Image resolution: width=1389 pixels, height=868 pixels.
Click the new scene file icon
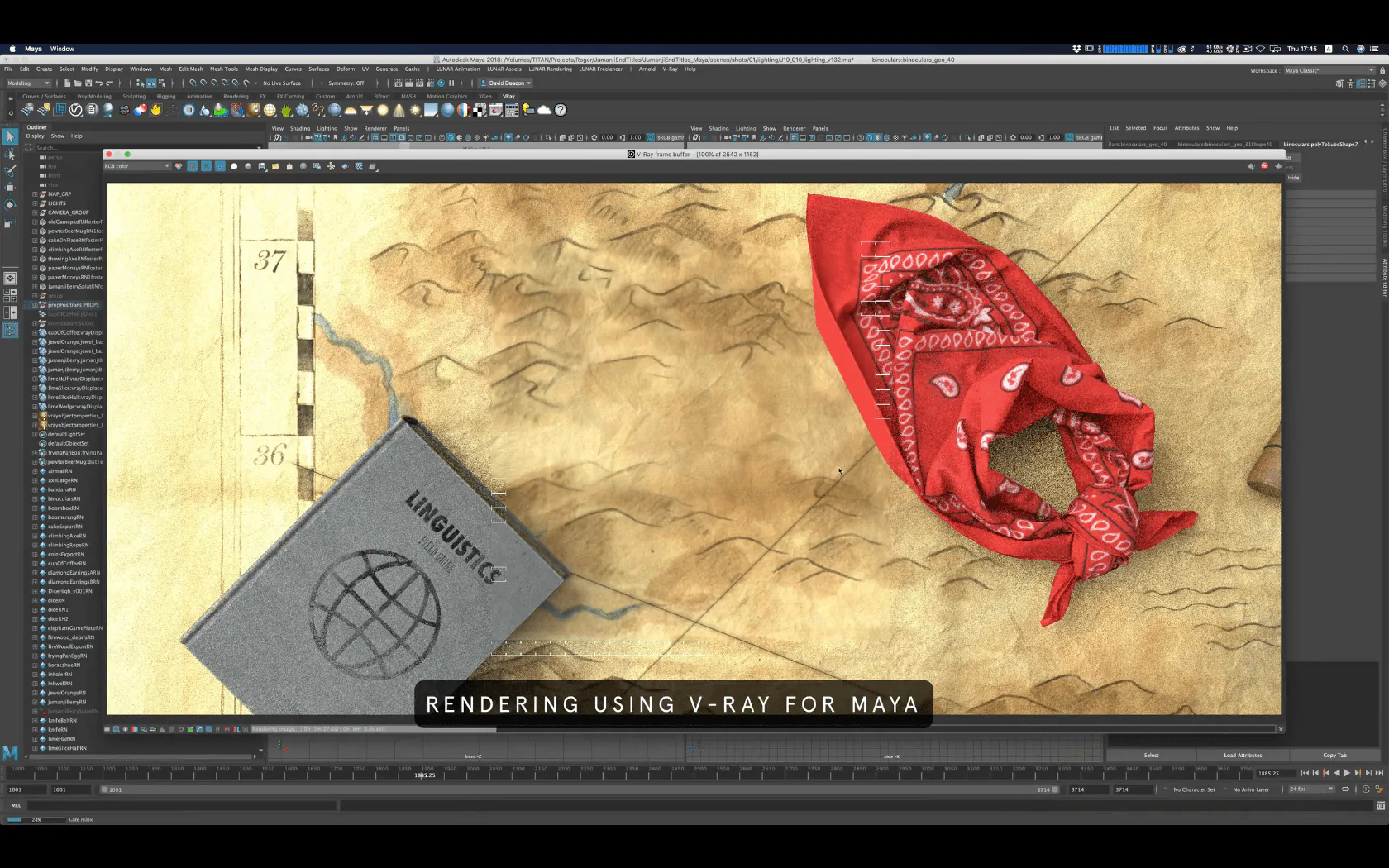tap(67, 83)
